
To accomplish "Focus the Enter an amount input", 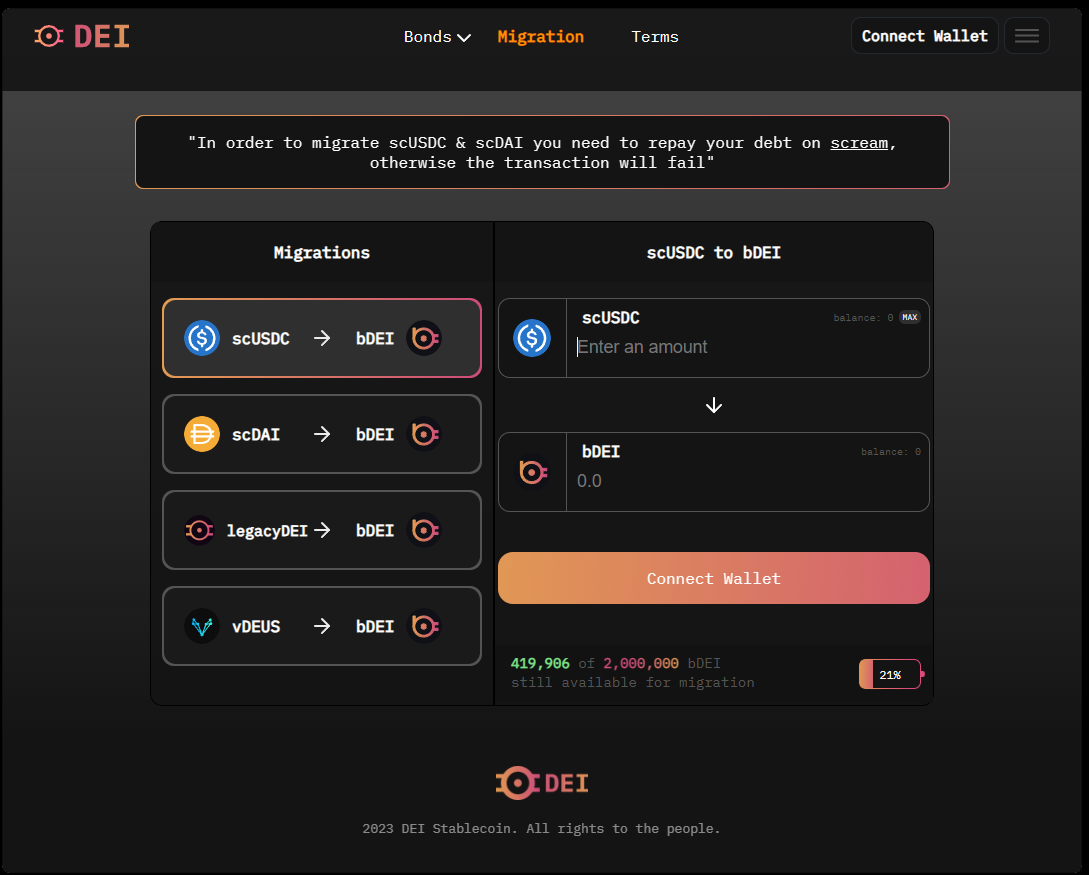I will pos(747,347).
